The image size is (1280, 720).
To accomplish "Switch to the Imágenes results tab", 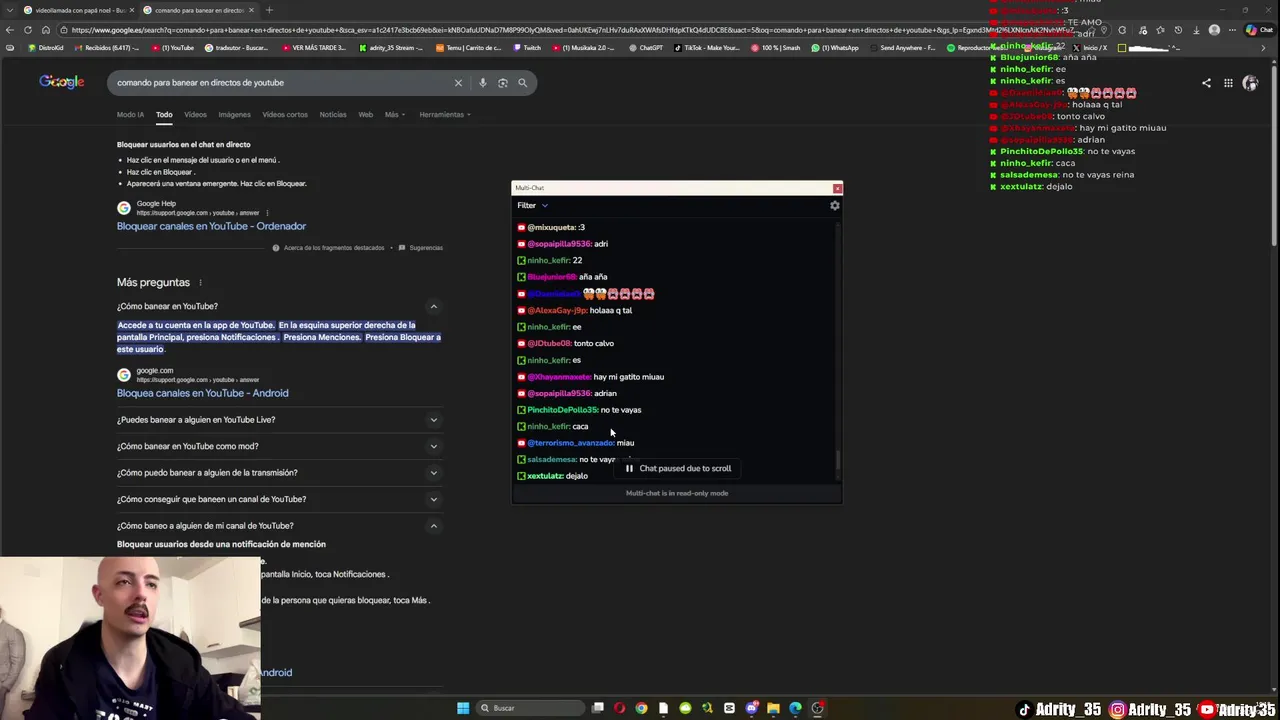I will [x=235, y=114].
